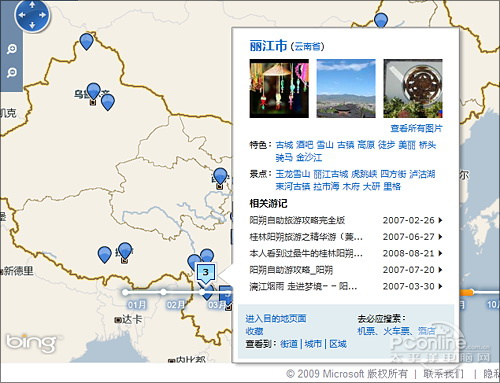Select the northernmost Xinjiang map pin
Screen dimensions: 500x383
click(x=87, y=42)
